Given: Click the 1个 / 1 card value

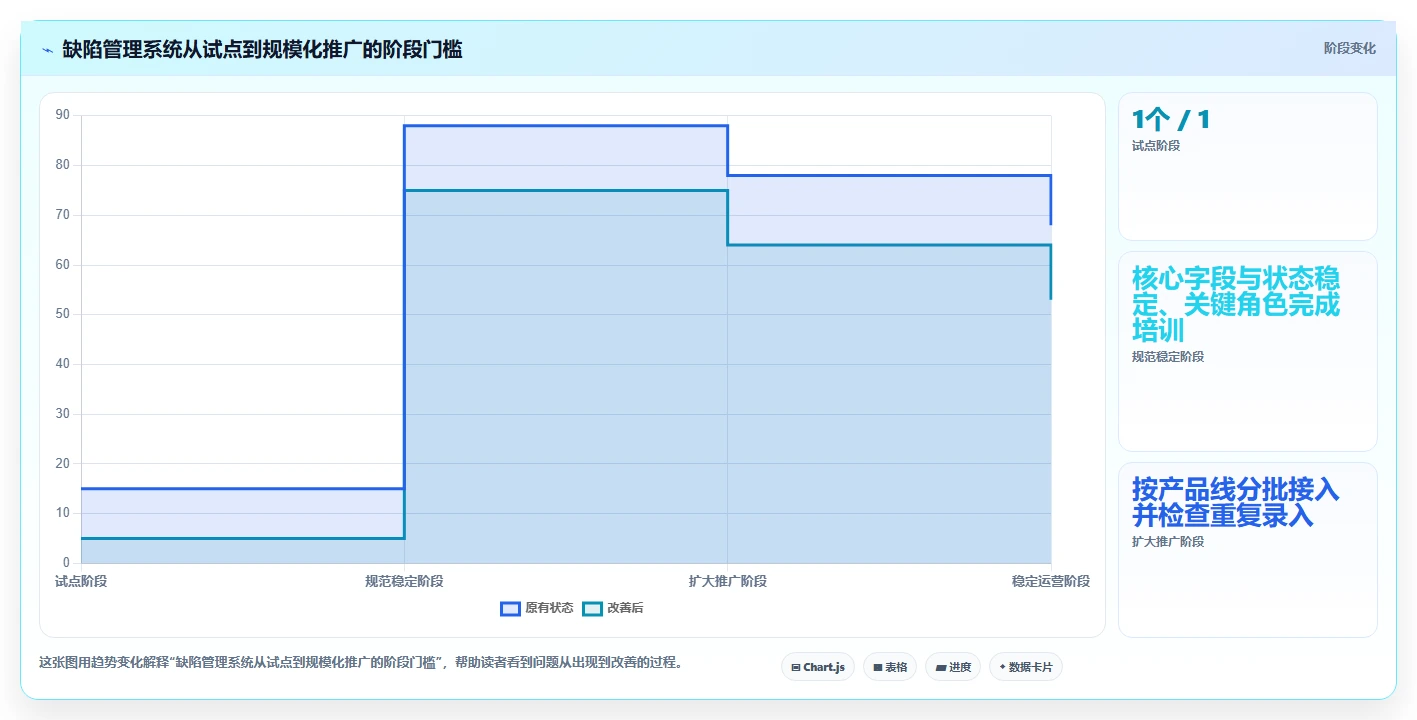Looking at the screenshot, I should pos(1171,120).
